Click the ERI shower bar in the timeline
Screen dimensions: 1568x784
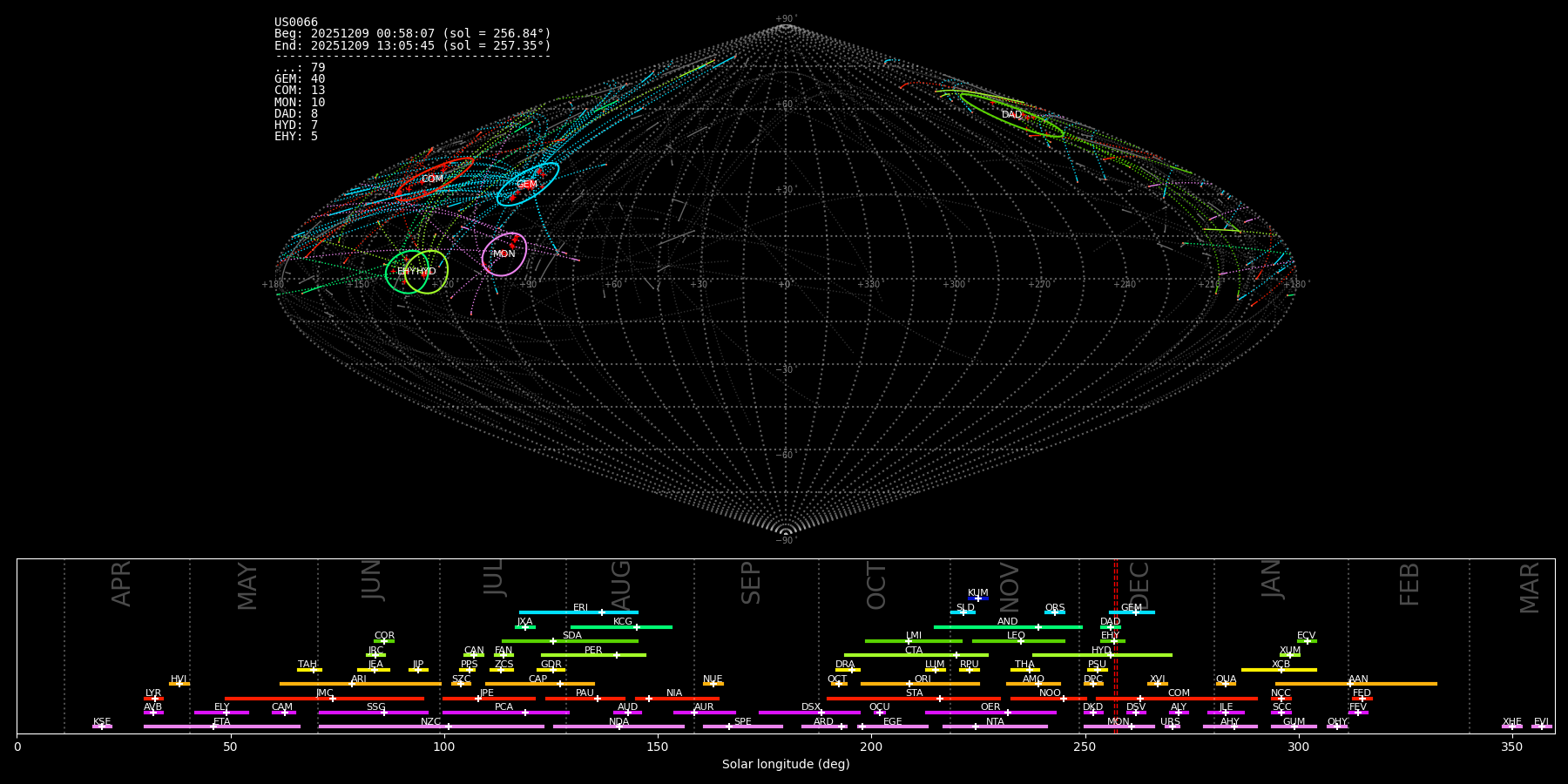[x=578, y=612]
